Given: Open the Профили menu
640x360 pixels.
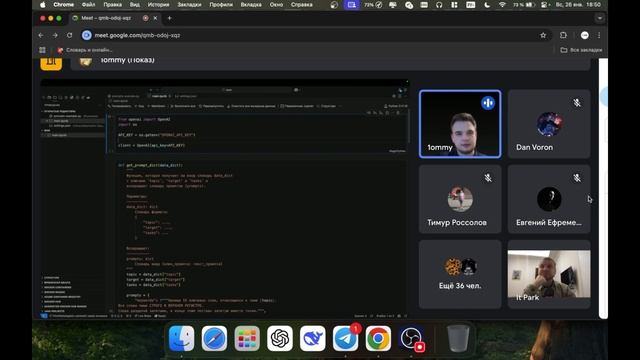Looking at the screenshot, I should [x=221, y=5].
